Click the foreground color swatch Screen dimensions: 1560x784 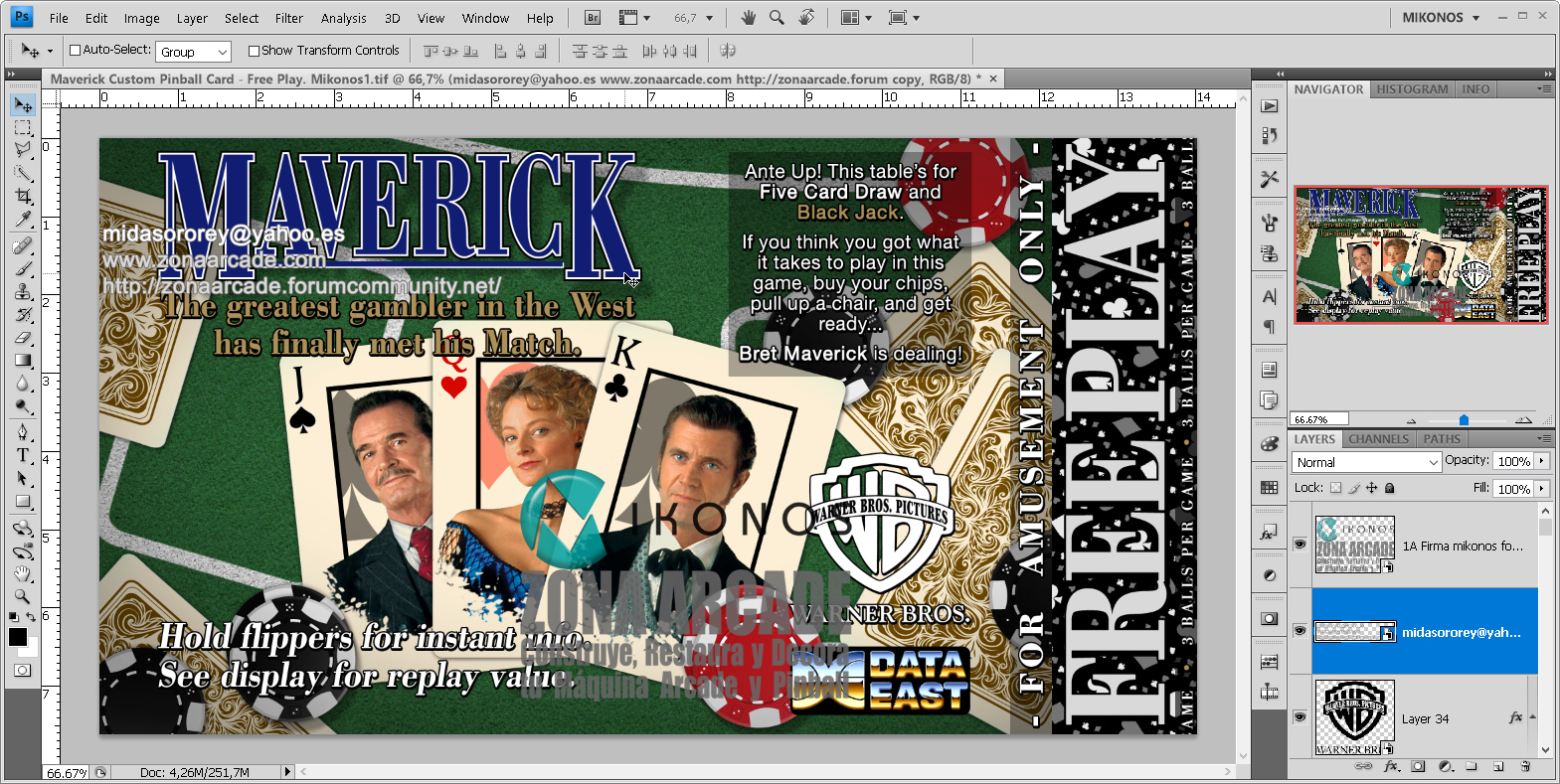18,637
